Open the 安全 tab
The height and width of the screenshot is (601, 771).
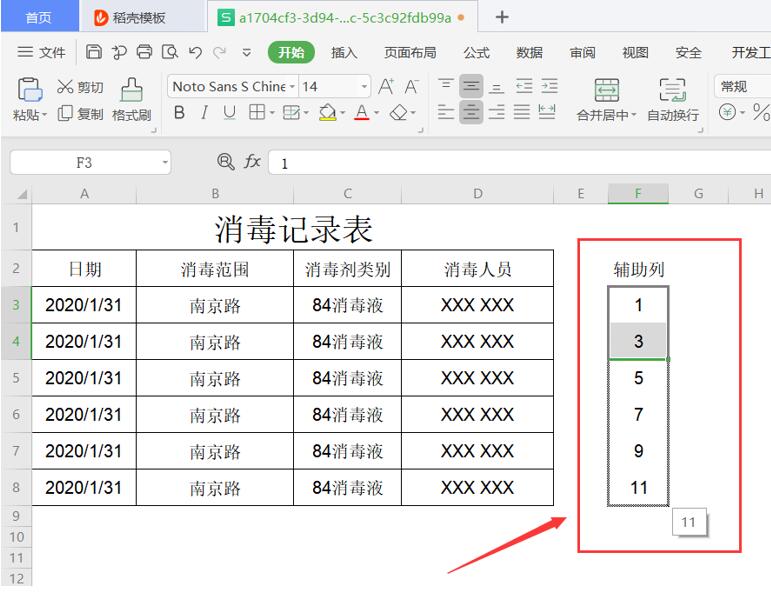(688, 52)
